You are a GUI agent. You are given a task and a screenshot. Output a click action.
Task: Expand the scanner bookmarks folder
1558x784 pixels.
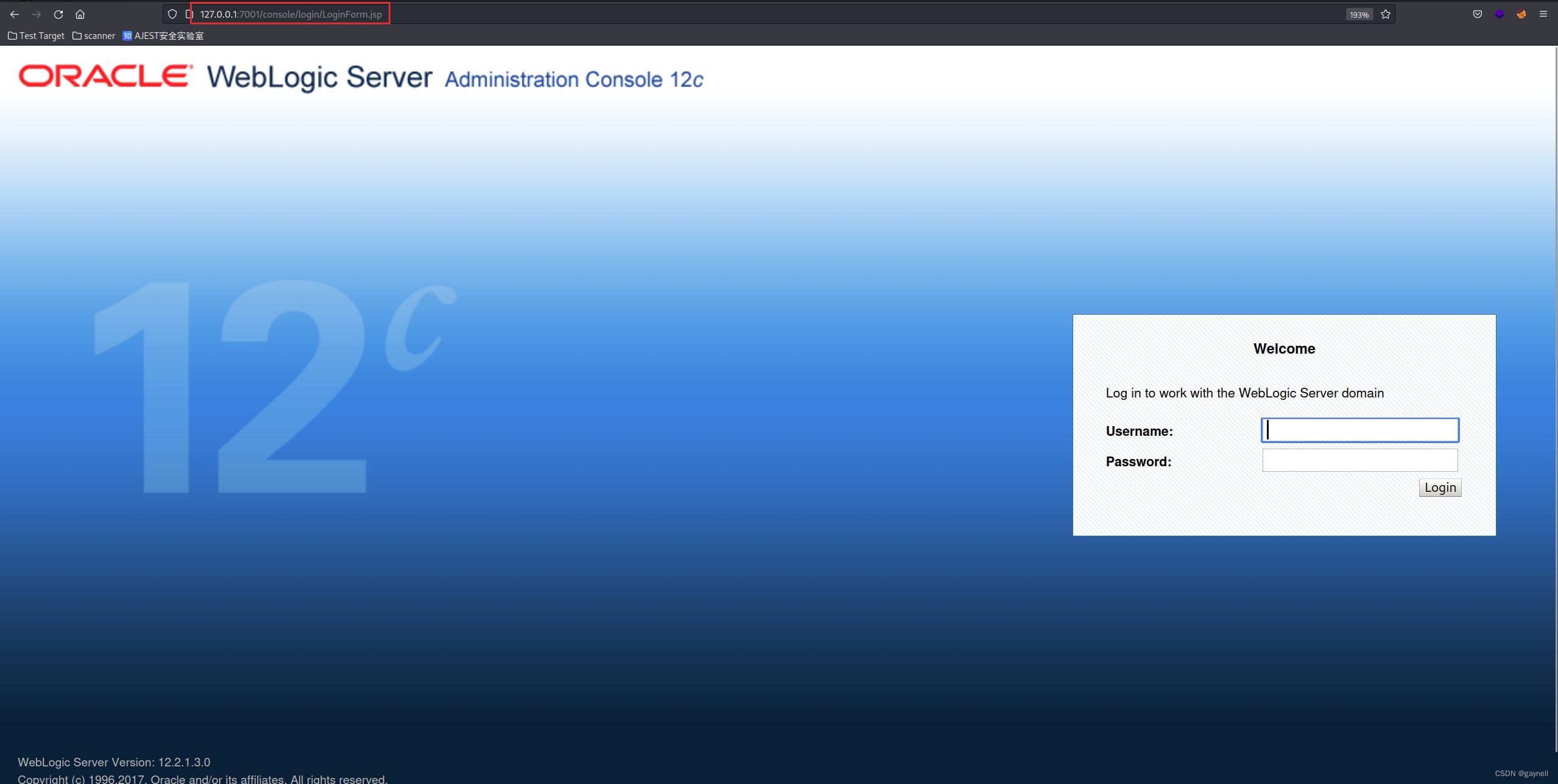94,36
